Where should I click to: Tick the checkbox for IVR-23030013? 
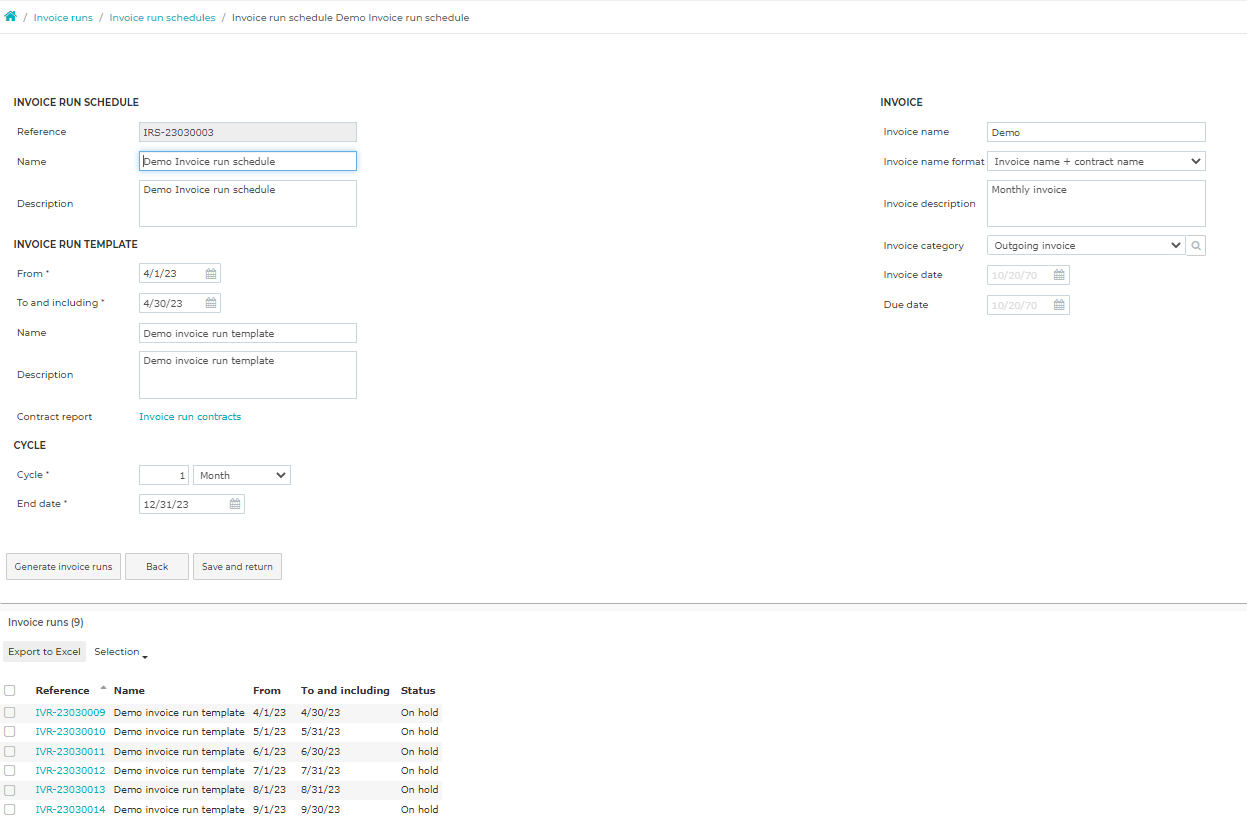10,790
